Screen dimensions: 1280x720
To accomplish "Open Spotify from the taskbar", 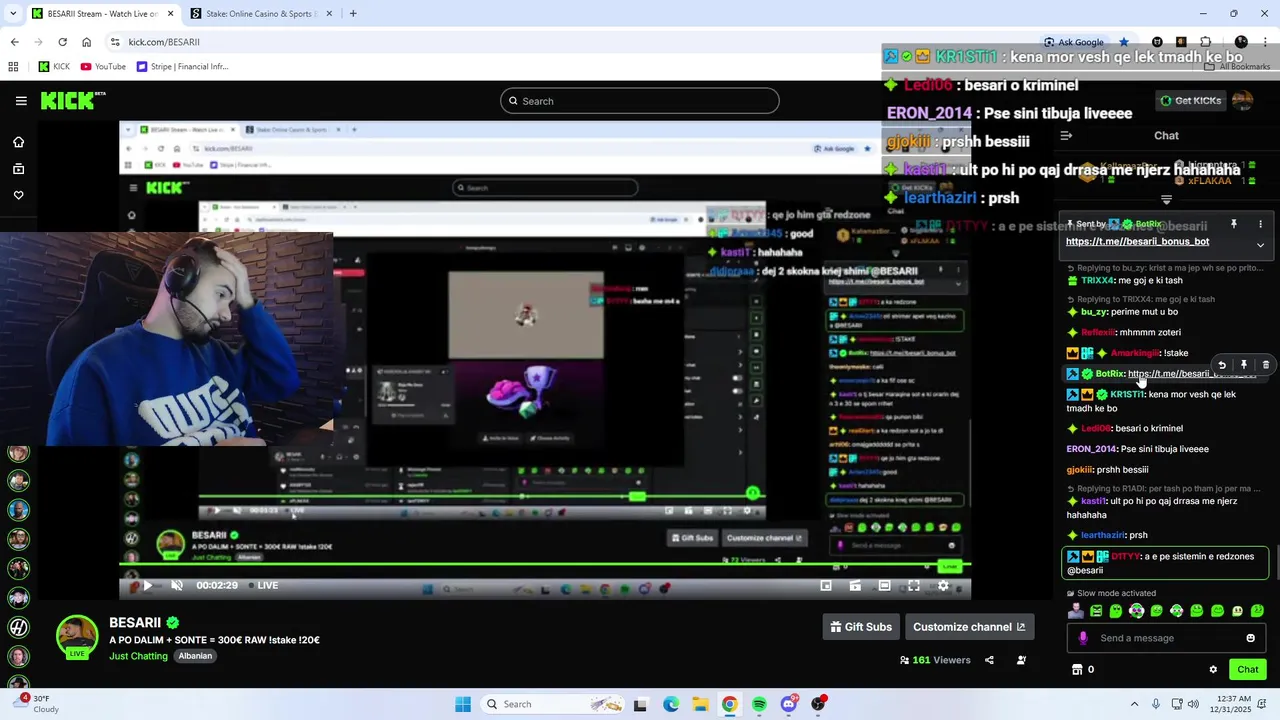I will [759, 704].
